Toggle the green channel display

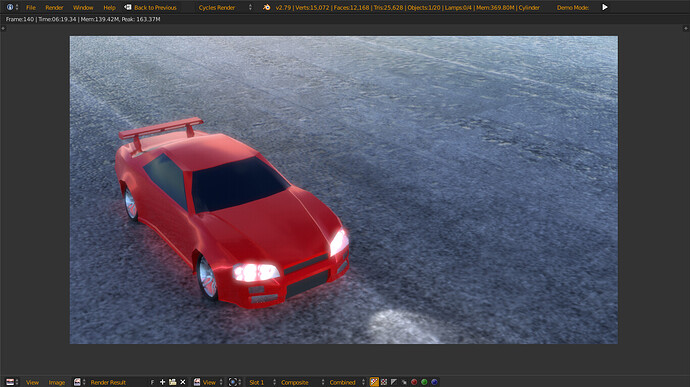(424, 382)
